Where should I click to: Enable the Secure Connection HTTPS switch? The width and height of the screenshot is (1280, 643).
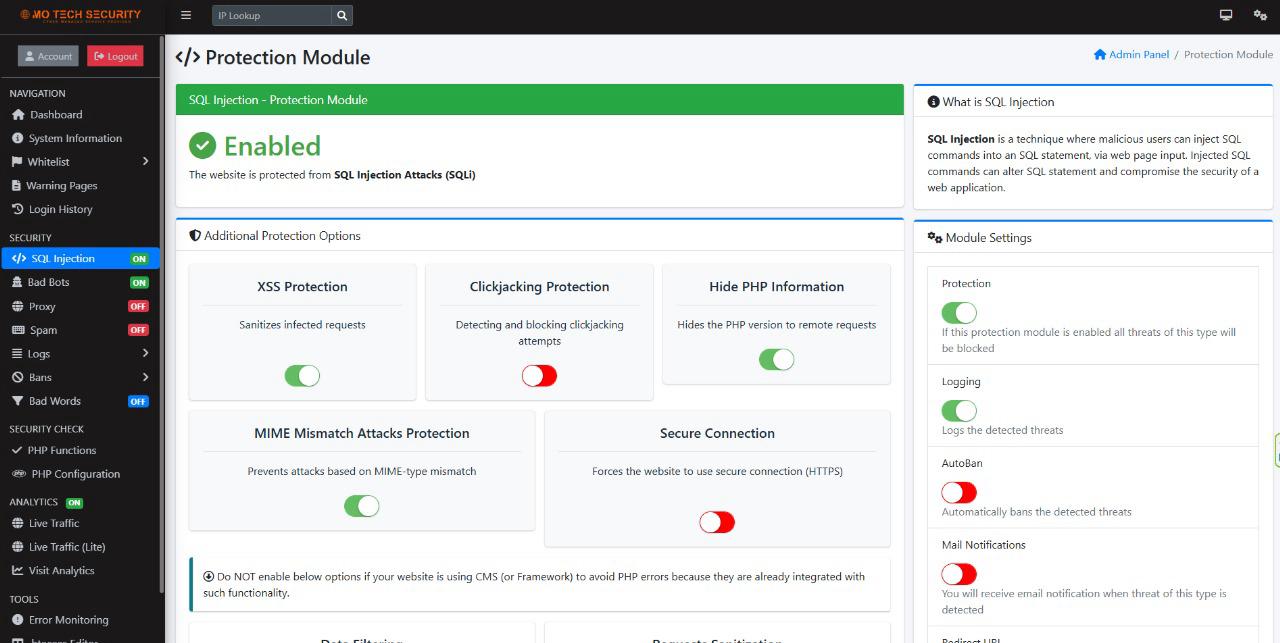click(x=717, y=522)
